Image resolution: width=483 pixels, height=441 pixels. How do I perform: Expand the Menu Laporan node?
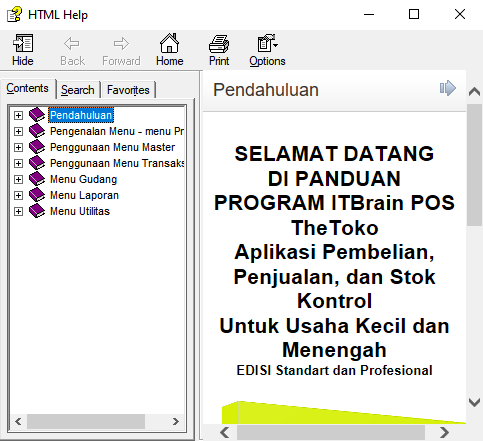pyautogui.click(x=18, y=195)
